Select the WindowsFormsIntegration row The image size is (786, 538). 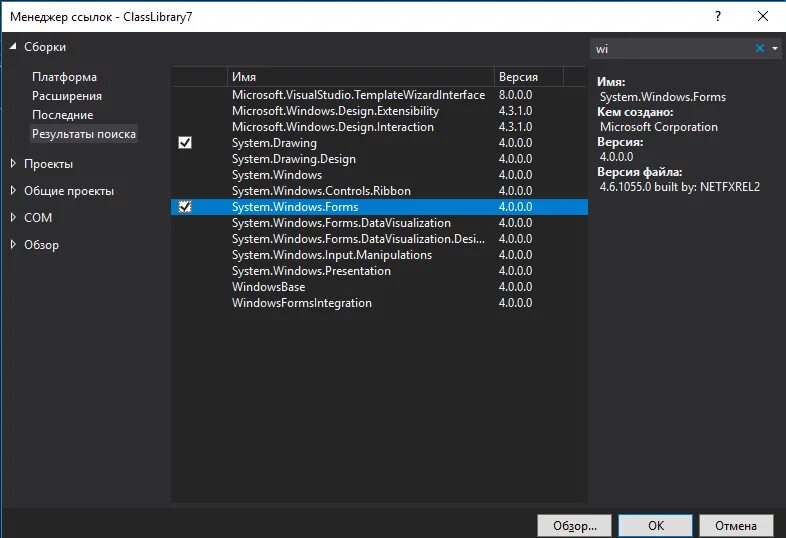(x=379, y=303)
